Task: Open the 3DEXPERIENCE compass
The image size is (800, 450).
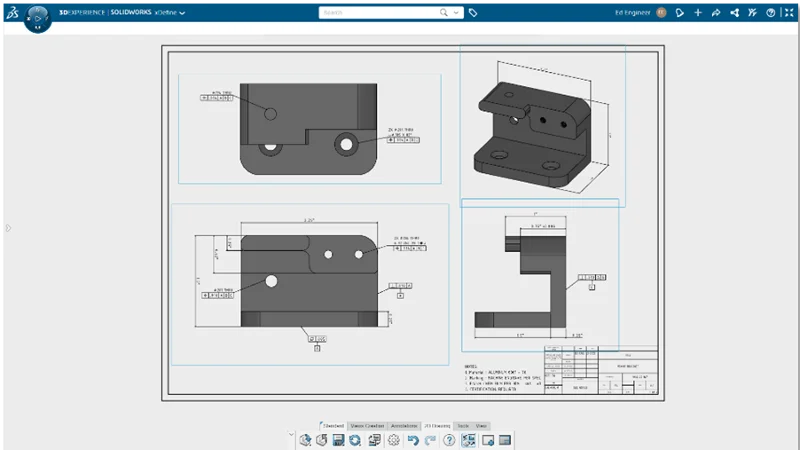Action: 37,17
